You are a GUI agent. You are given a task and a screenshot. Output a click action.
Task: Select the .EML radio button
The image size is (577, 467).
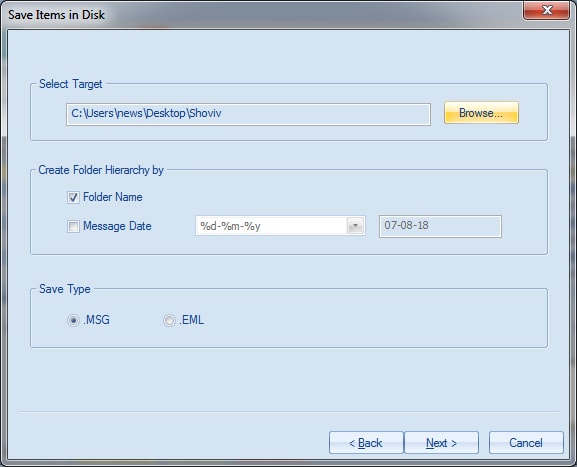pos(169,320)
